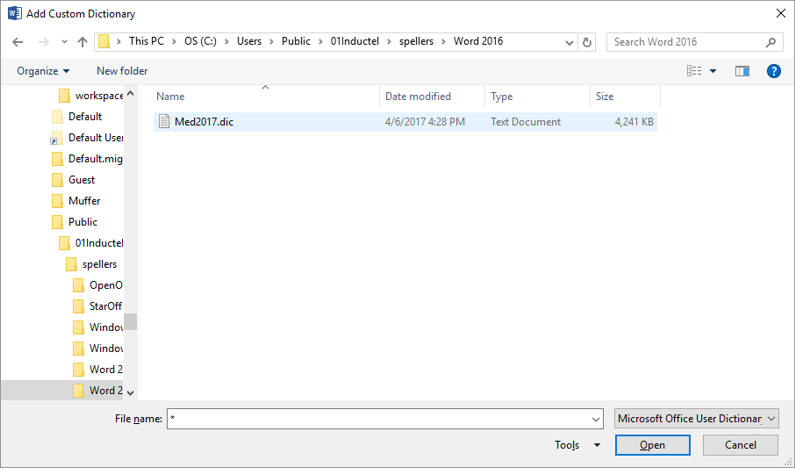This screenshot has width=795, height=468.
Task: Select the Med2017.dic file
Action: pyautogui.click(x=204, y=122)
